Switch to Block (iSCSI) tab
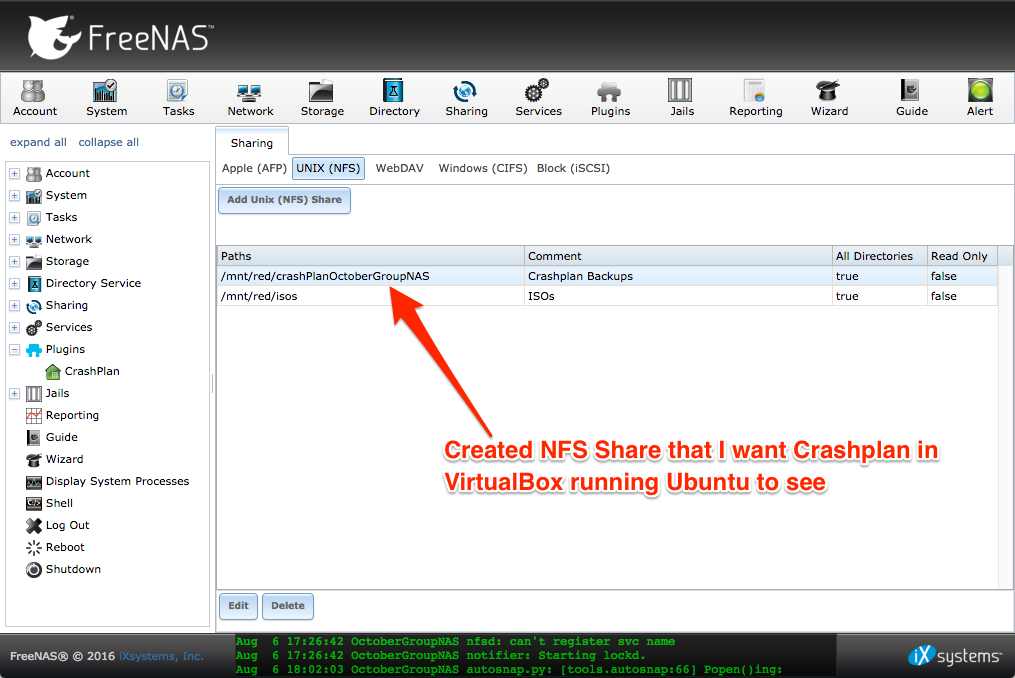Image resolution: width=1015 pixels, height=678 pixels. click(x=573, y=168)
